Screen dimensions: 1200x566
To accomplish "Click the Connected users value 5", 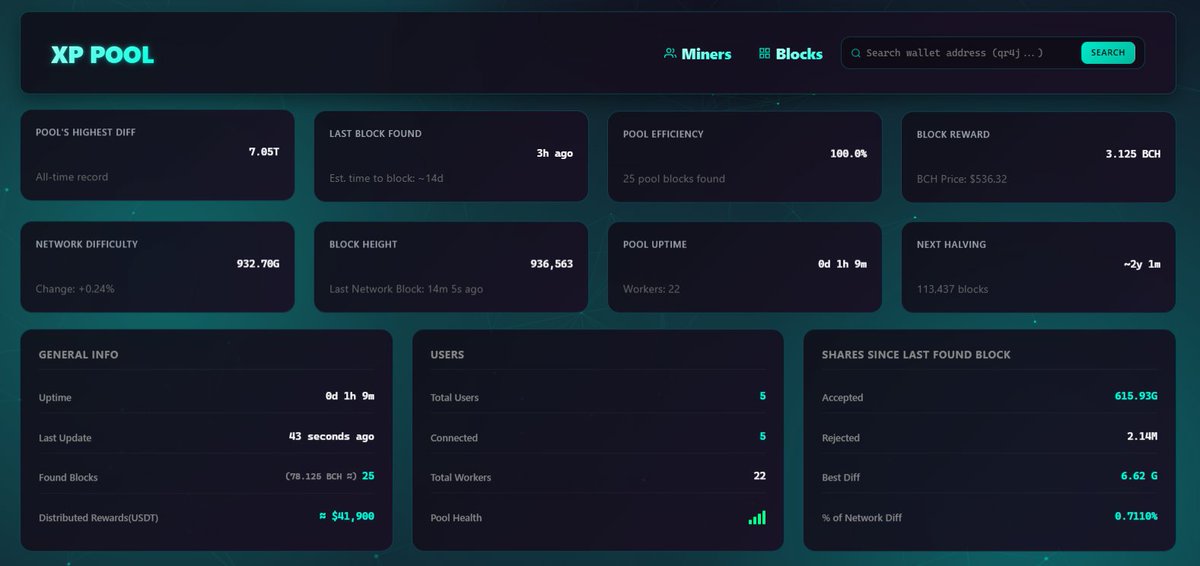I will (x=763, y=436).
